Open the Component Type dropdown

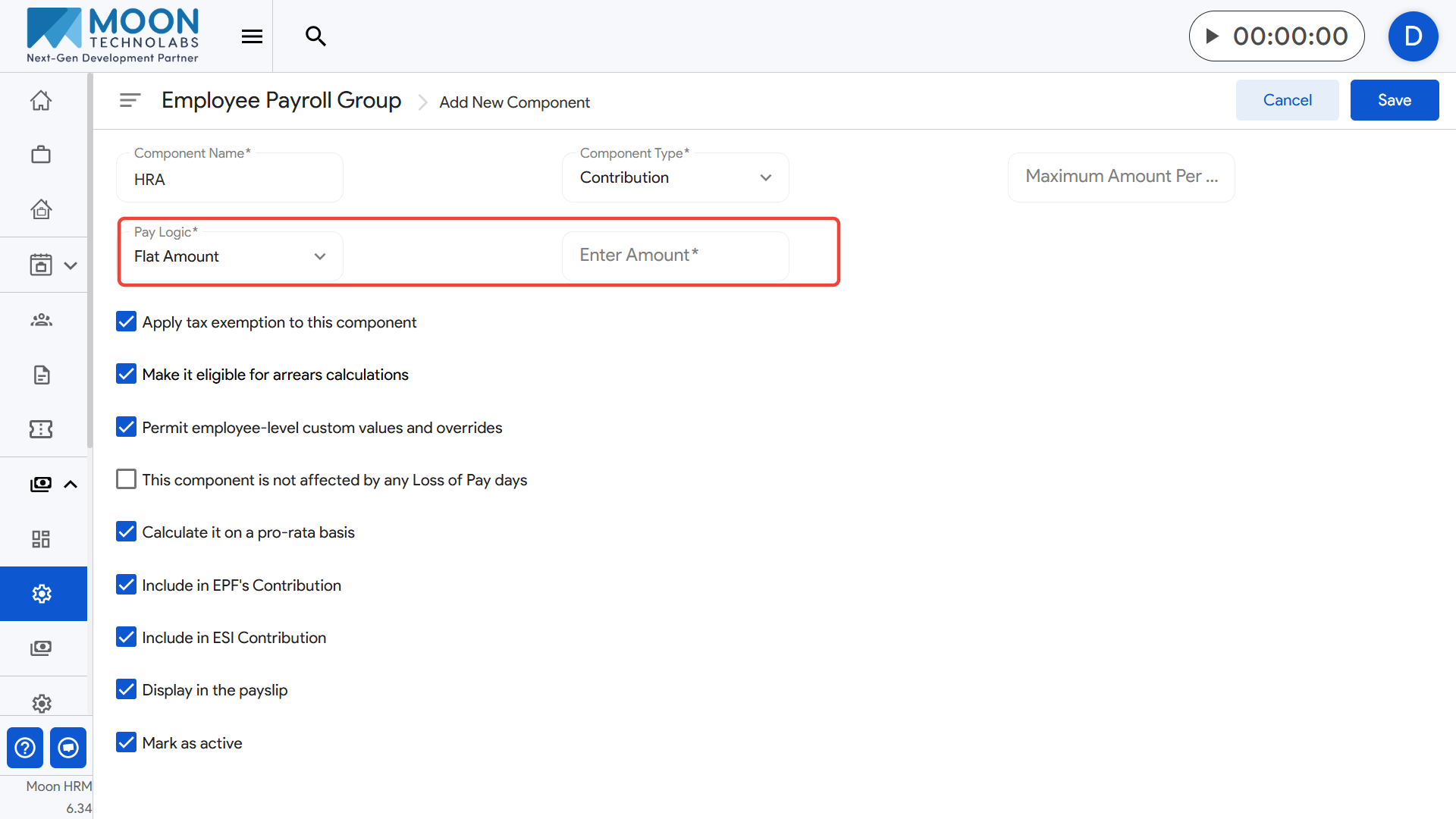tap(675, 177)
